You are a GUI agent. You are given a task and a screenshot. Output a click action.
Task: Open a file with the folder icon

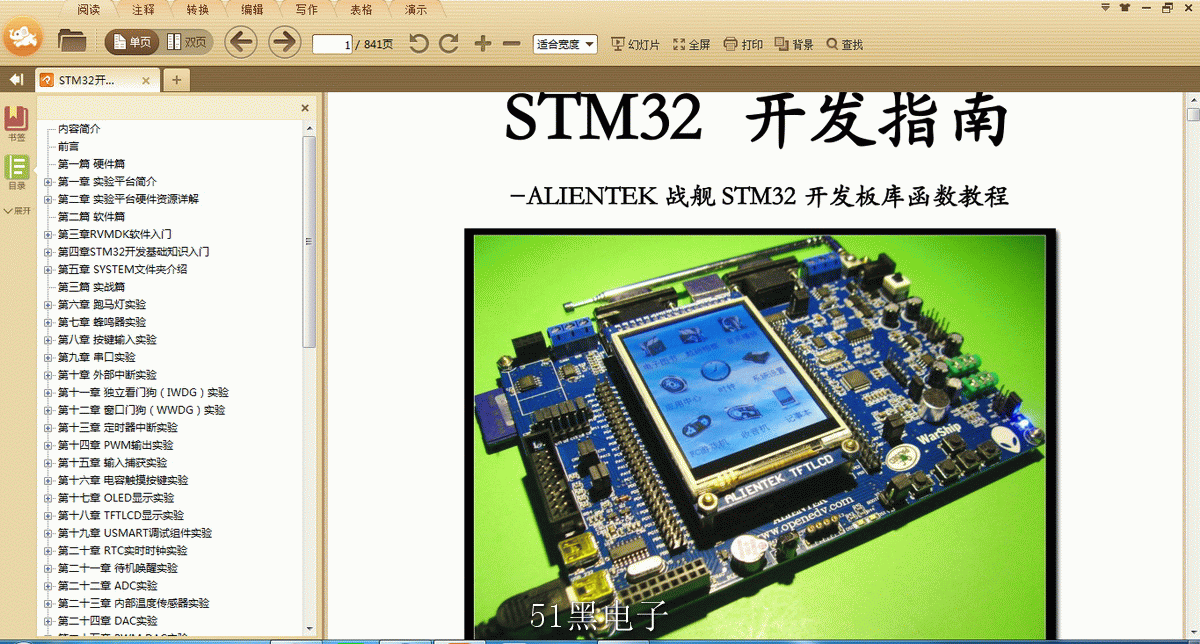pyautogui.click(x=72, y=42)
